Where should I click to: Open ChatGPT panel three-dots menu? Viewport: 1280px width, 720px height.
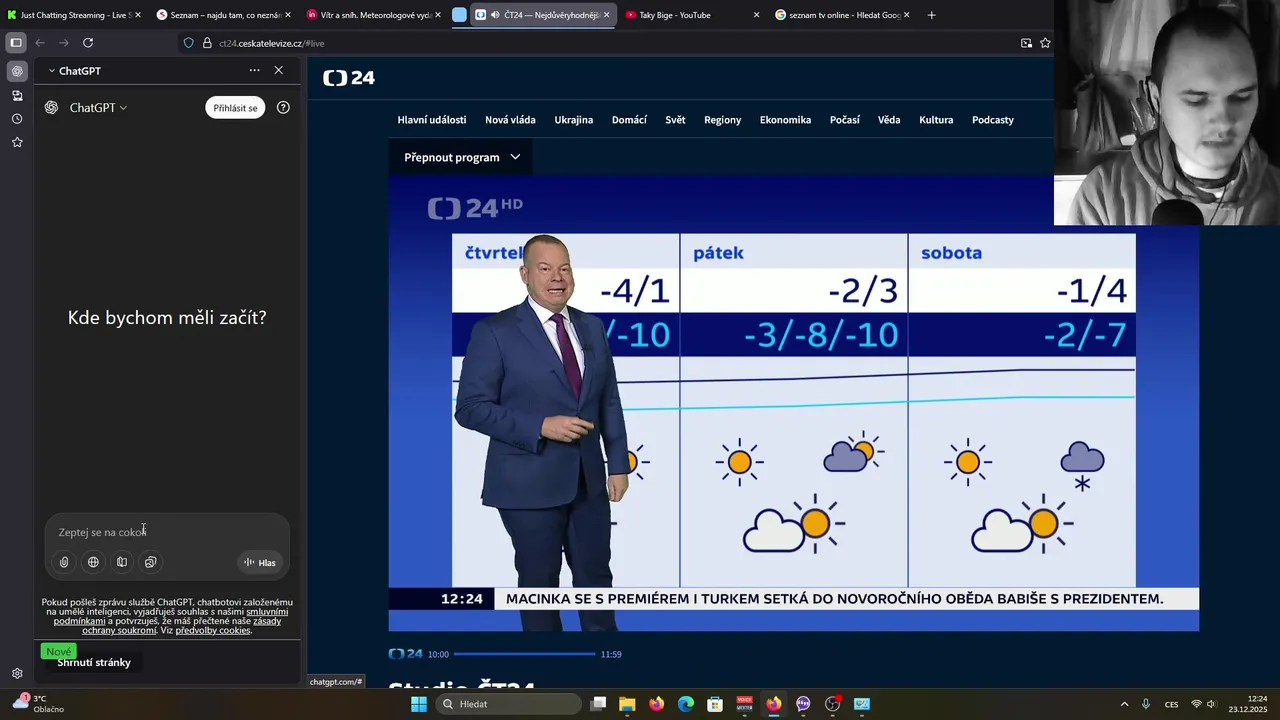click(x=254, y=70)
